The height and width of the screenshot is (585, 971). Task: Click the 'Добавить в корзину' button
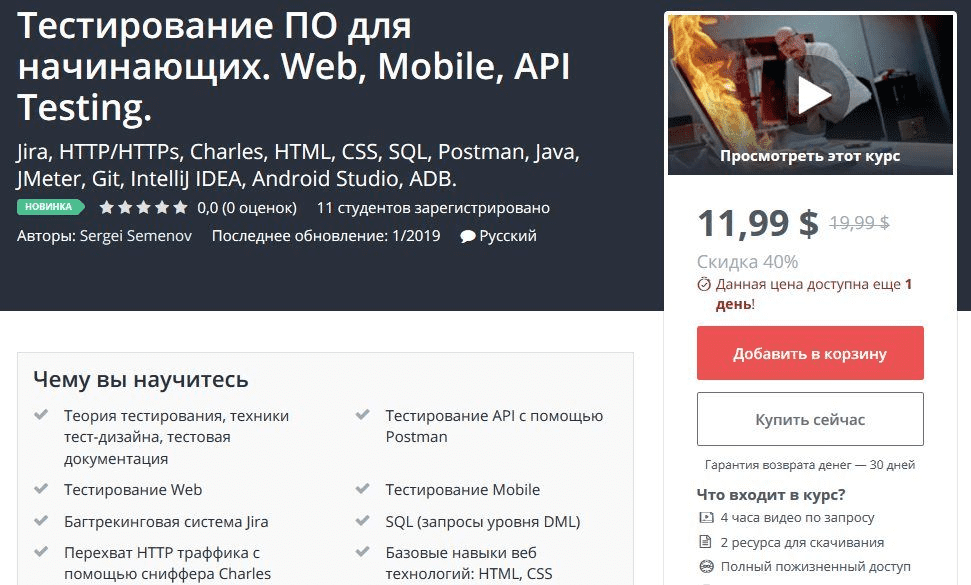[809, 353]
